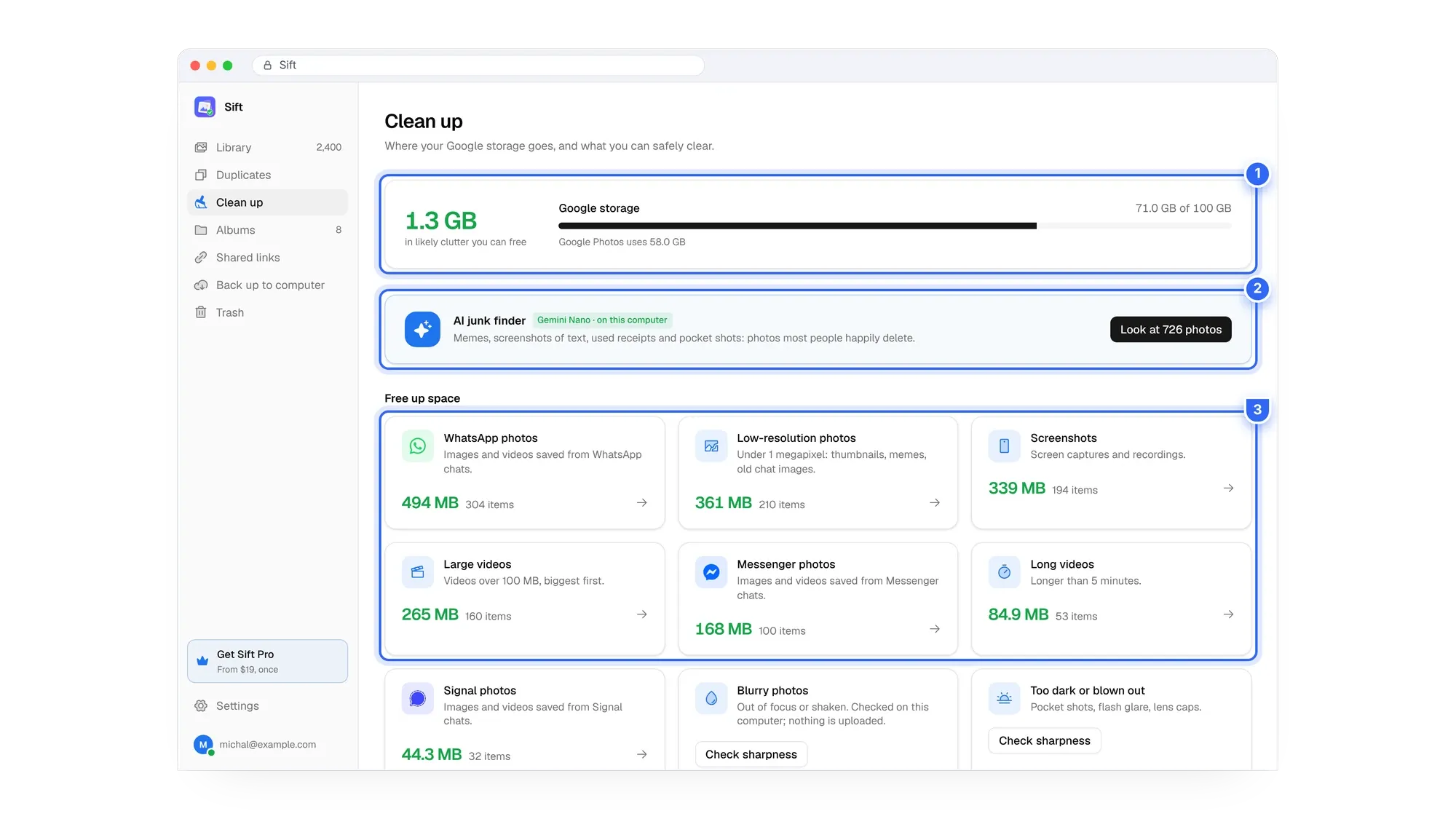Click the Look at 726 photos button
The image size is (1456, 819).
pos(1171,330)
